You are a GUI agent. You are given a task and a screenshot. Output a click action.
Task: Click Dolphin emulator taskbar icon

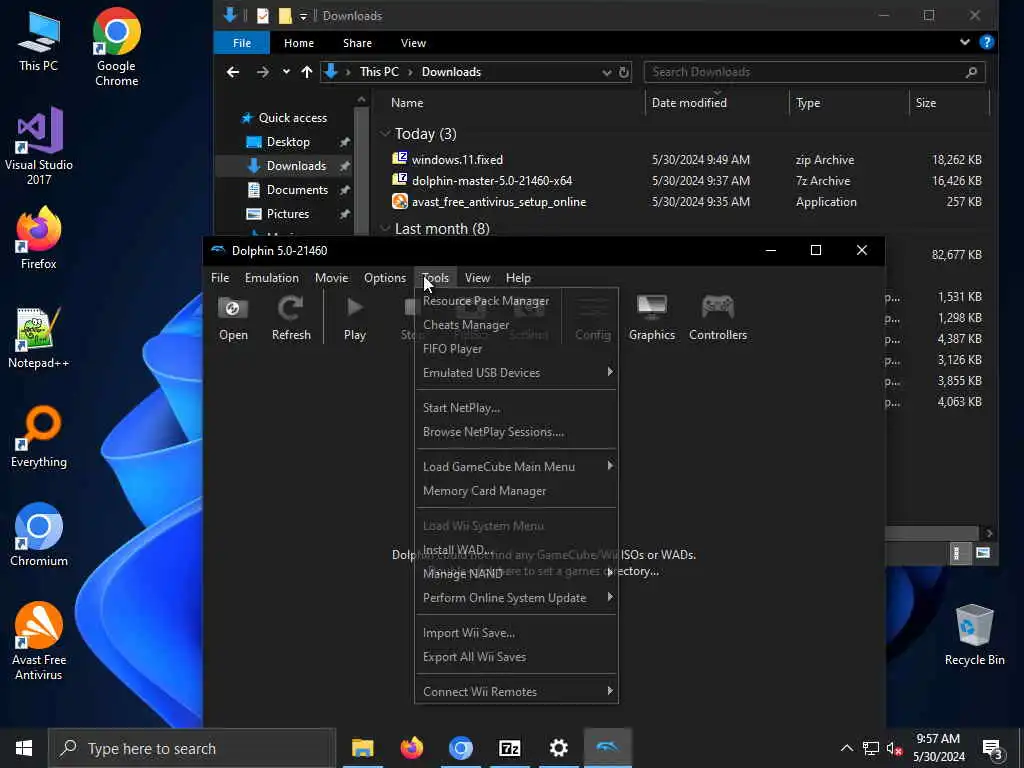pos(607,748)
